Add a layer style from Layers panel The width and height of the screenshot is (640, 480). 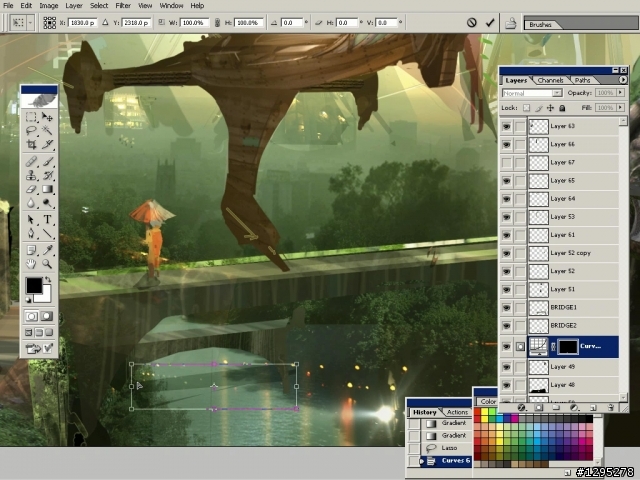tap(521, 407)
